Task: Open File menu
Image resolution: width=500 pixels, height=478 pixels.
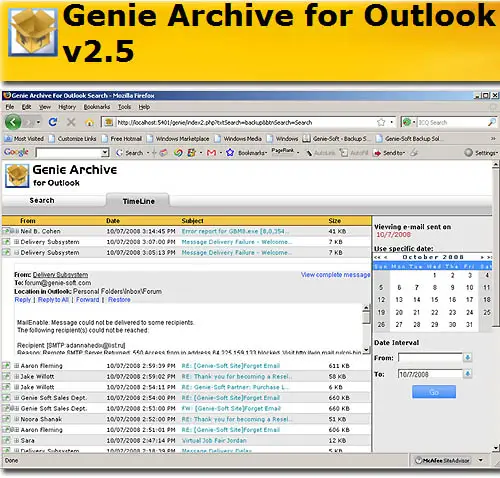Action: click(10, 107)
